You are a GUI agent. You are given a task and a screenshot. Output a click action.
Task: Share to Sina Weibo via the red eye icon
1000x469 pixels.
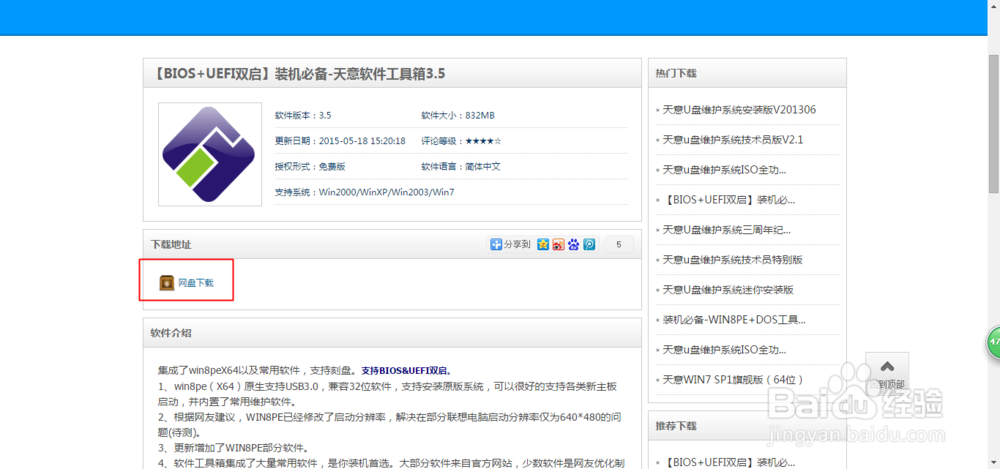click(x=558, y=244)
